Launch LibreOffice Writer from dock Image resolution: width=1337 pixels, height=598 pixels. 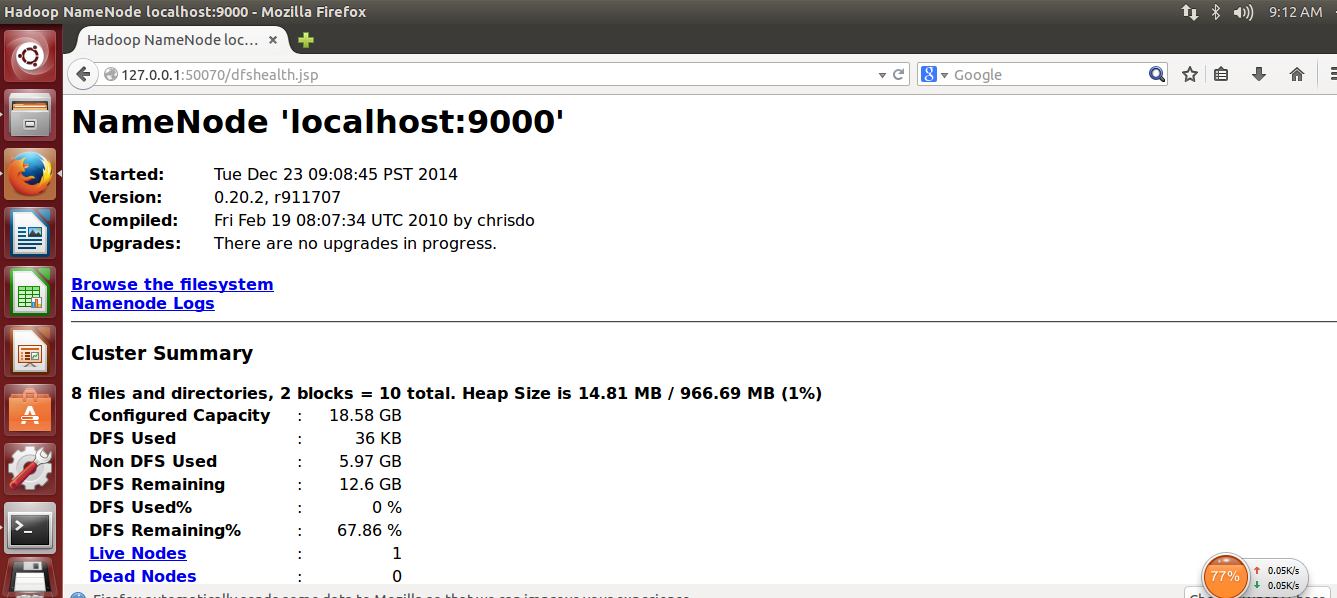30,233
